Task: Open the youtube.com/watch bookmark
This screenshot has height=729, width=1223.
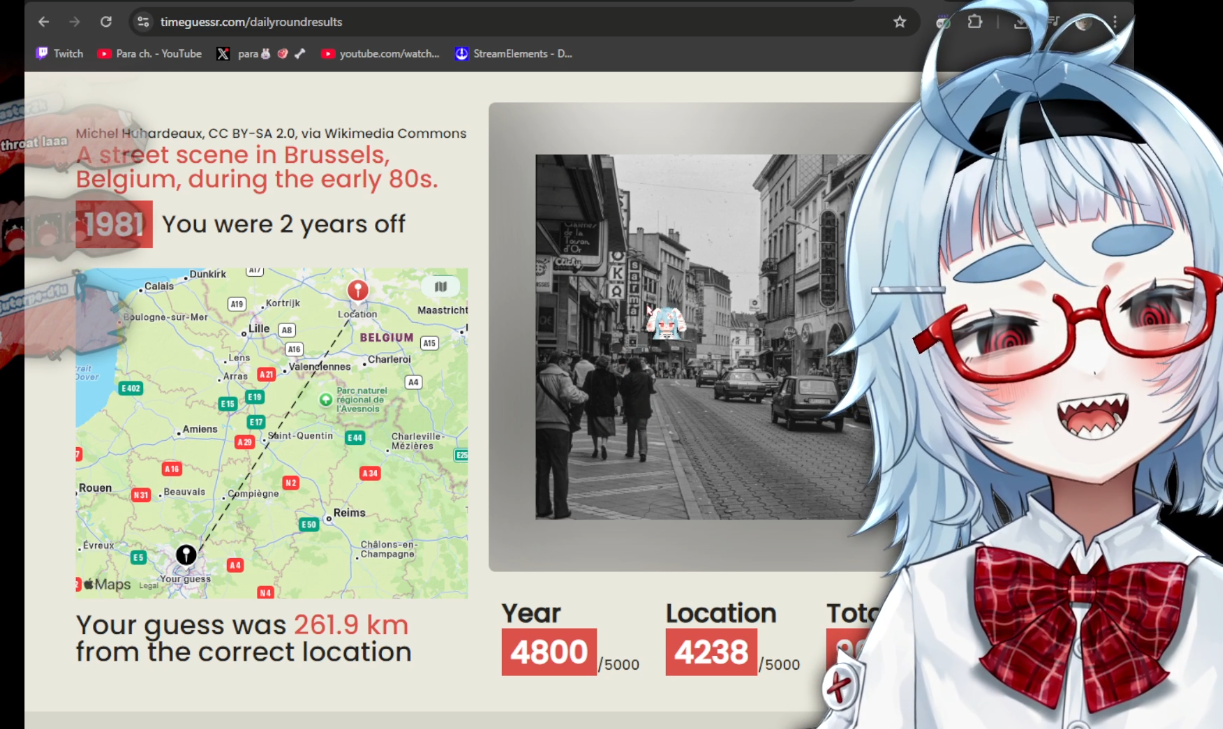Action: click(380, 54)
